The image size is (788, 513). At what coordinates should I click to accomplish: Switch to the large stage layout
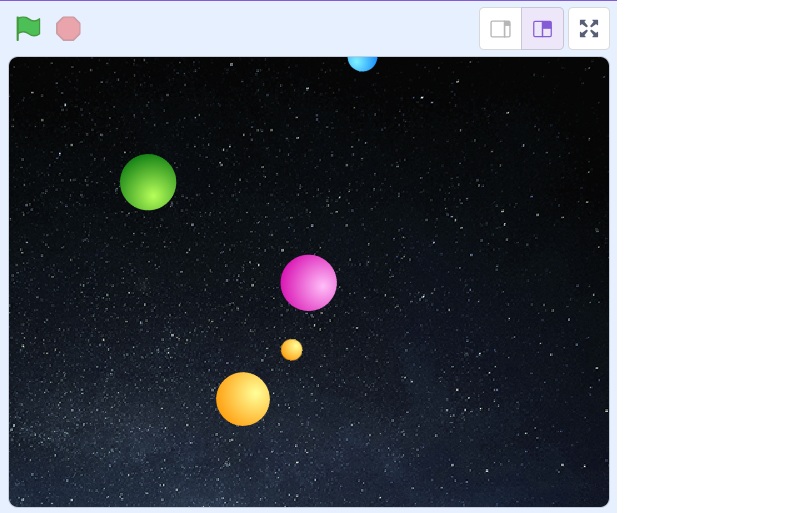[542, 29]
